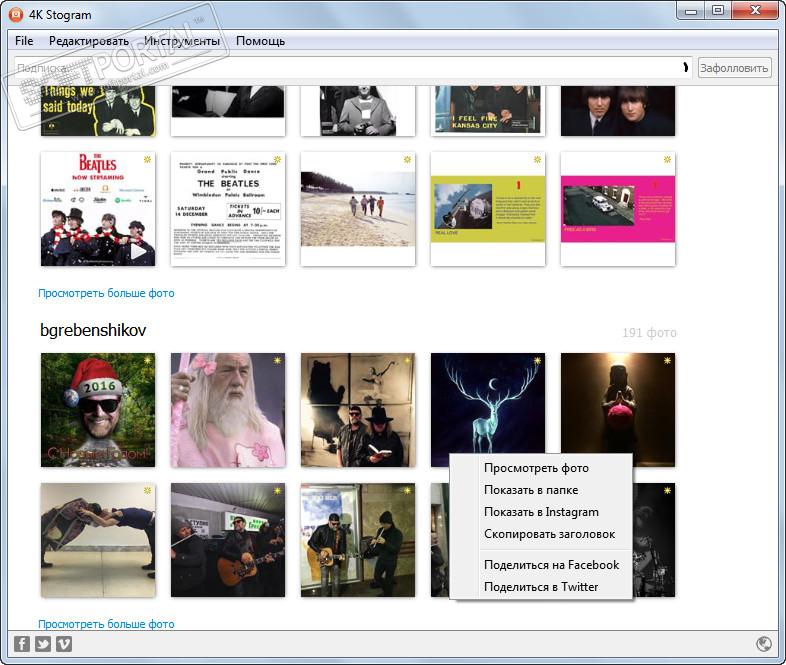The width and height of the screenshot is (786, 665).
Task: Click the Зафолловить button
Action: [x=734, y=68]
